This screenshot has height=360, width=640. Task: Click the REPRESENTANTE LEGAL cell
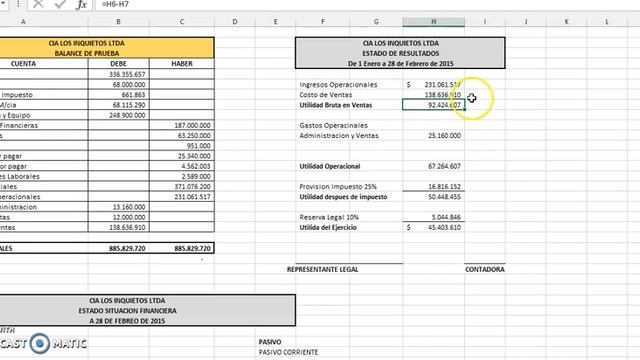coord(322,269)
